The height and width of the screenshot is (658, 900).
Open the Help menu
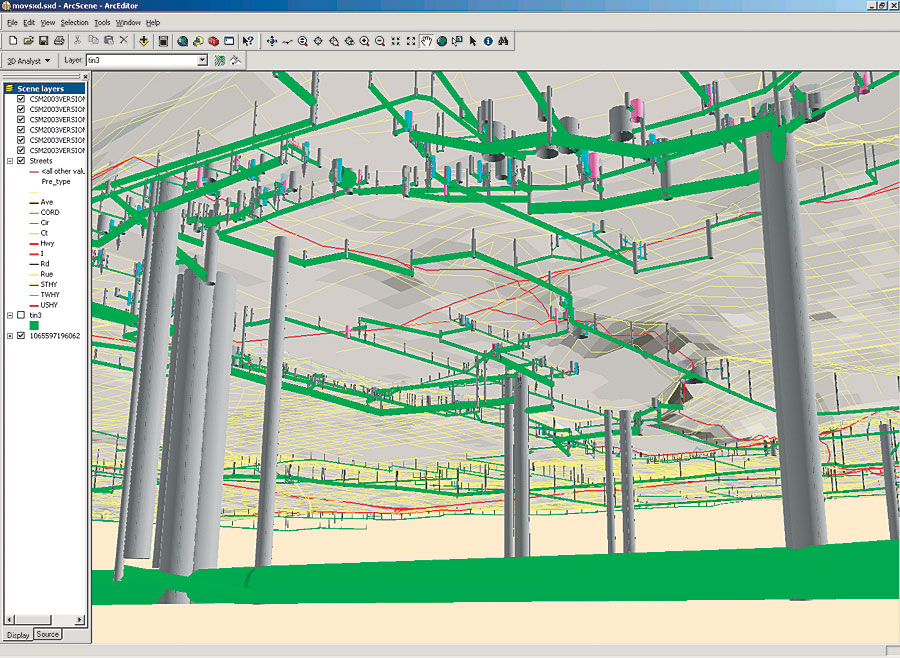click(153, 23)
